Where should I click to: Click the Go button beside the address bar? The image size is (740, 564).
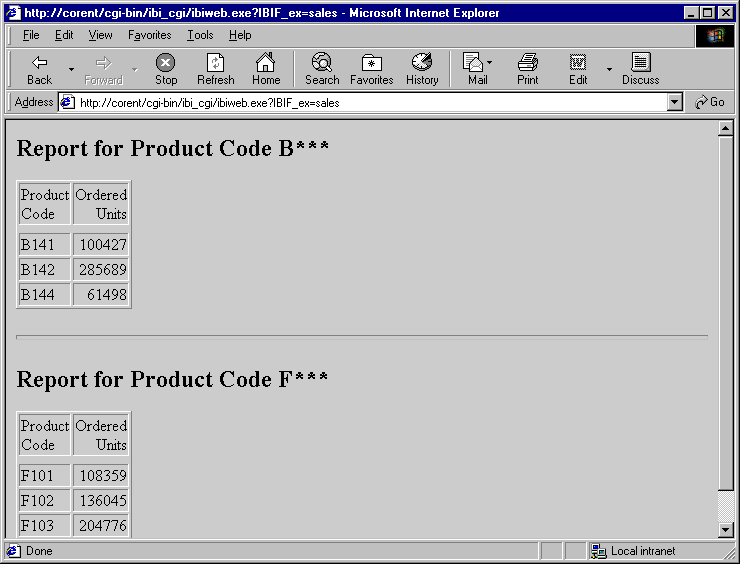[x=711, y=102]
